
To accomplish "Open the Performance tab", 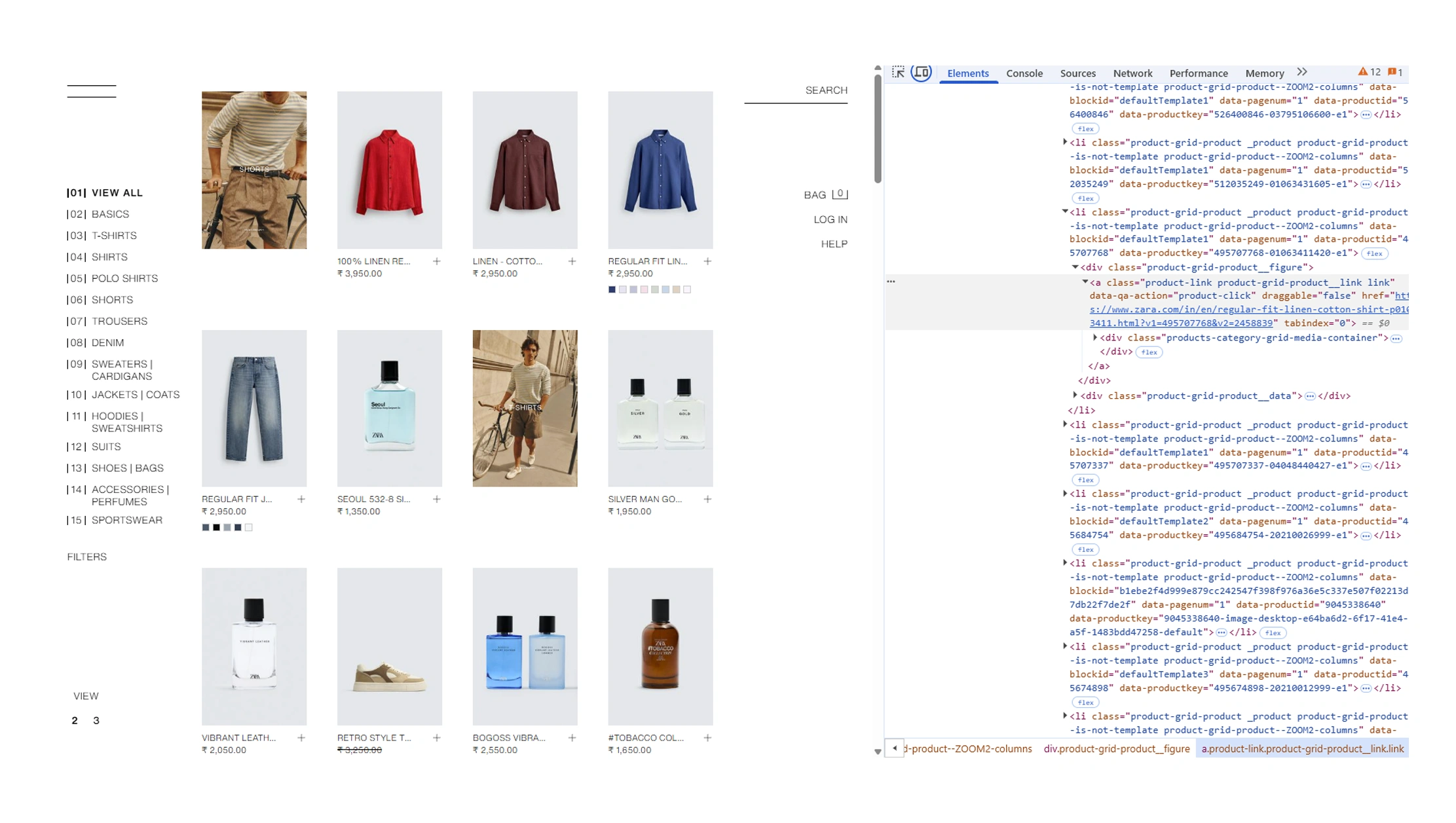I will (1199, 73).
